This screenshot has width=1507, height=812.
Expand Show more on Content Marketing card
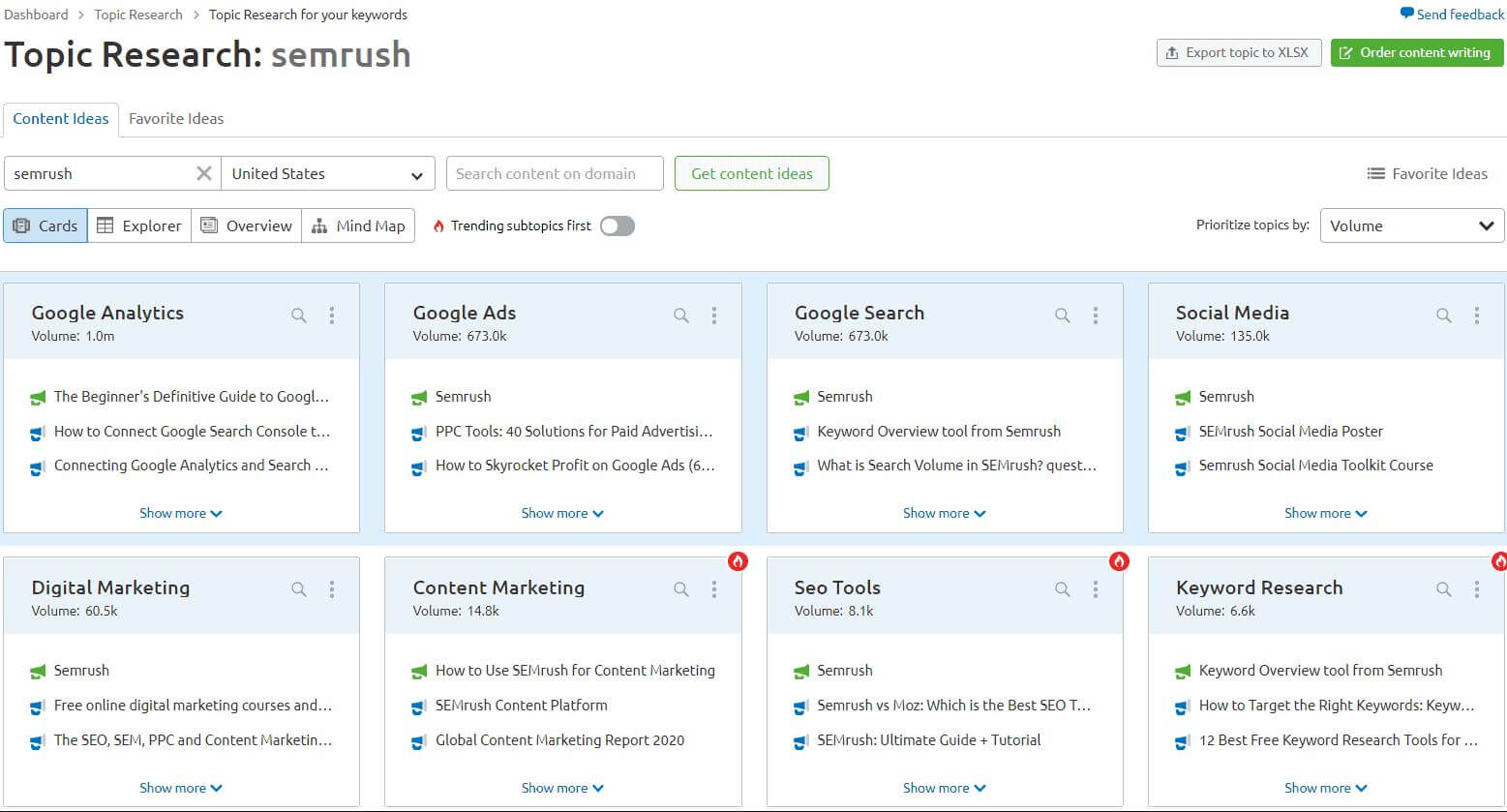click(562, 788)
